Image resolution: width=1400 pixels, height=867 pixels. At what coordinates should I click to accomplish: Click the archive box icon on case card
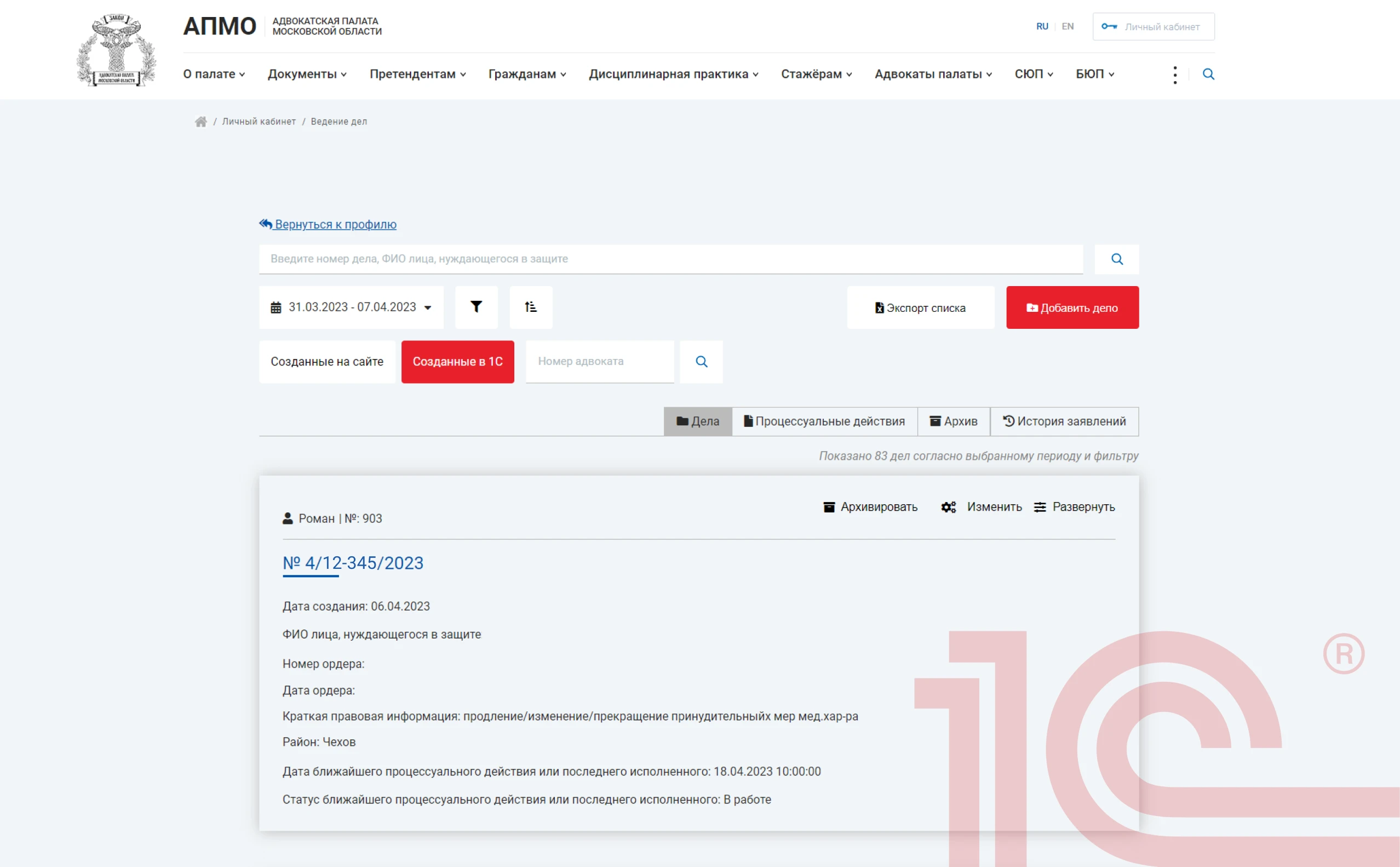(x=829, y=507)
